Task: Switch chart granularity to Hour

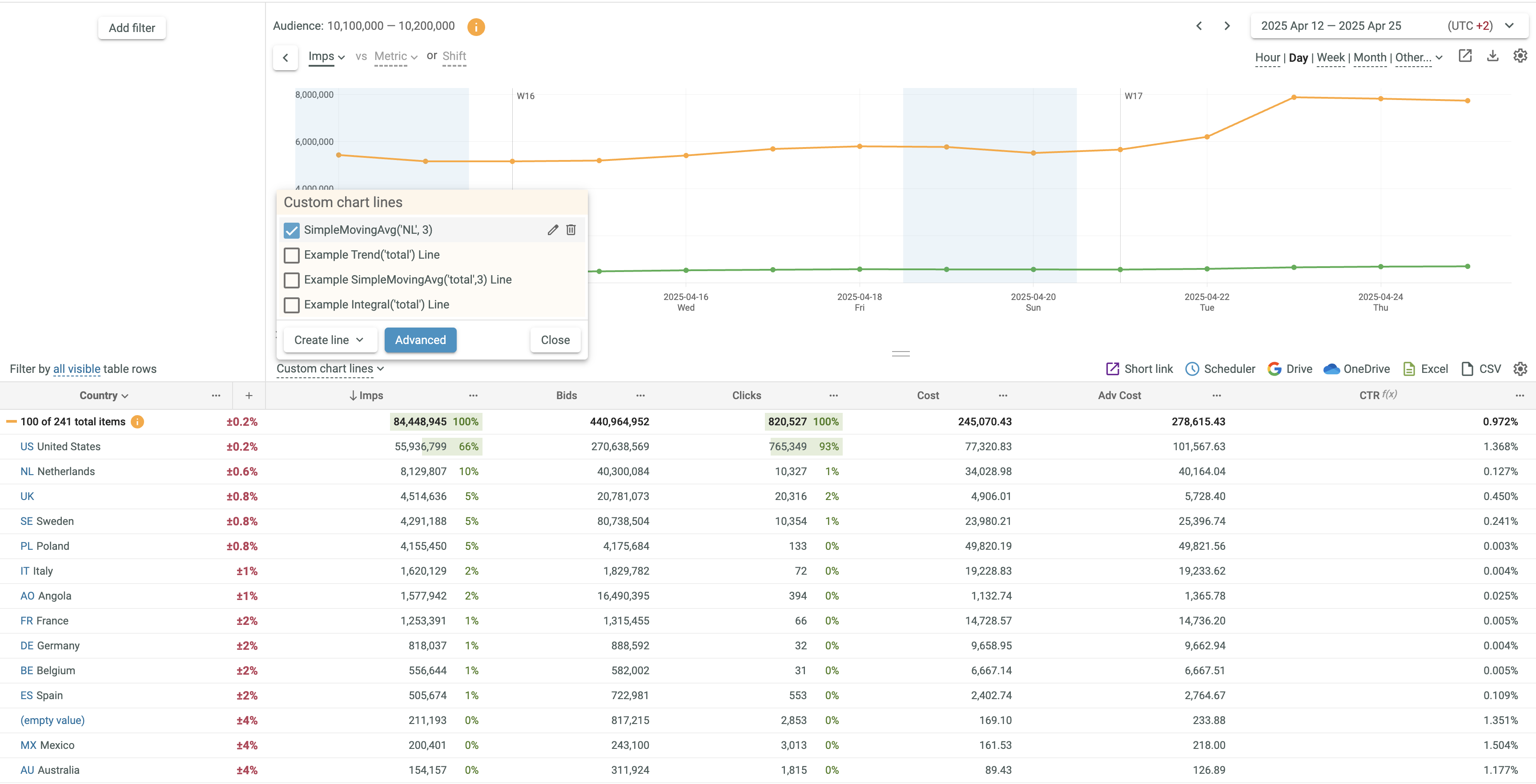Action: pyautogui.click(x=1267, y=58)
